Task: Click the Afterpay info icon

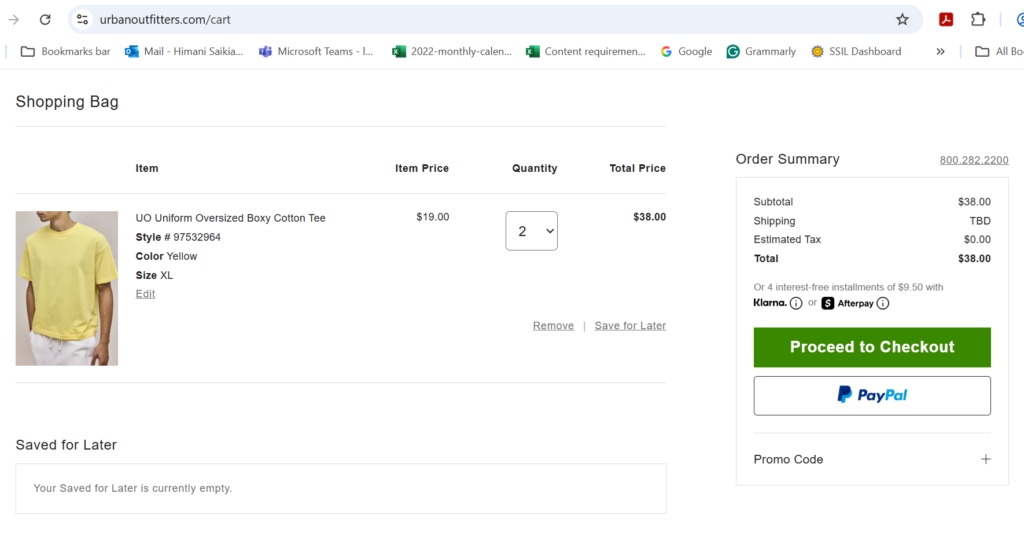Action: pyautogui.click(x=883, y=303)
